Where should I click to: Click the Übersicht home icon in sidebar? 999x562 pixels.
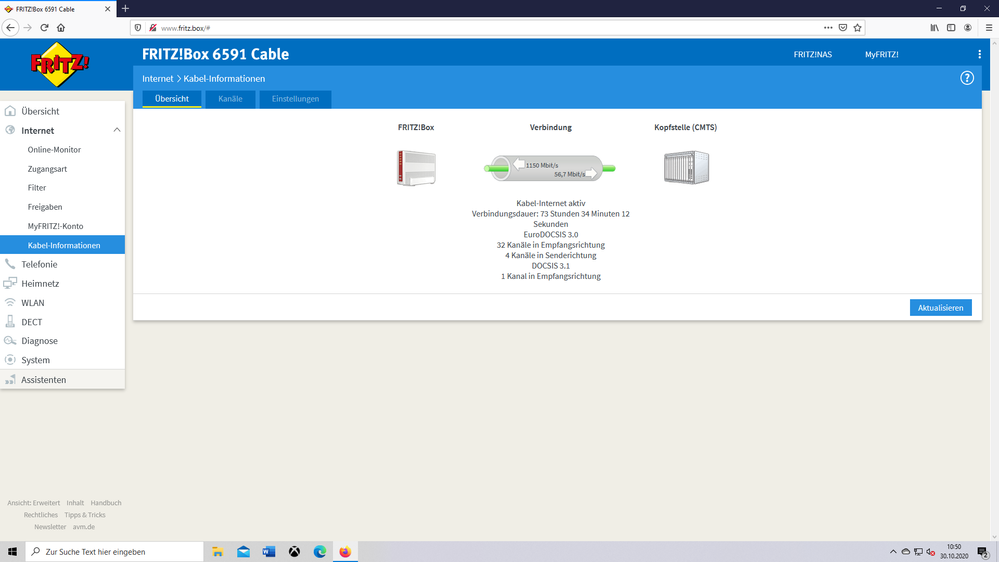point(10,111)
